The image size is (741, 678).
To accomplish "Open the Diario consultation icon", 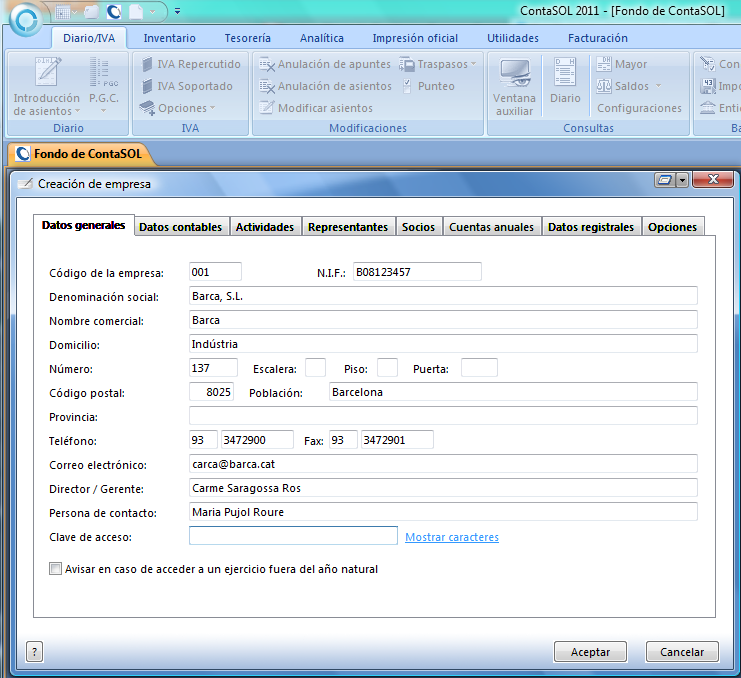I will 565,74.
